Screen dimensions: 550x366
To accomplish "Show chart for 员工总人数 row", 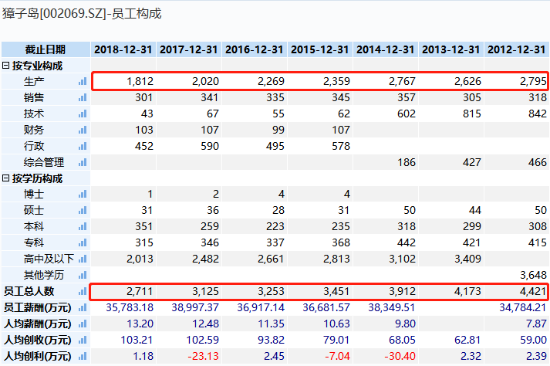I will [82, 291].
